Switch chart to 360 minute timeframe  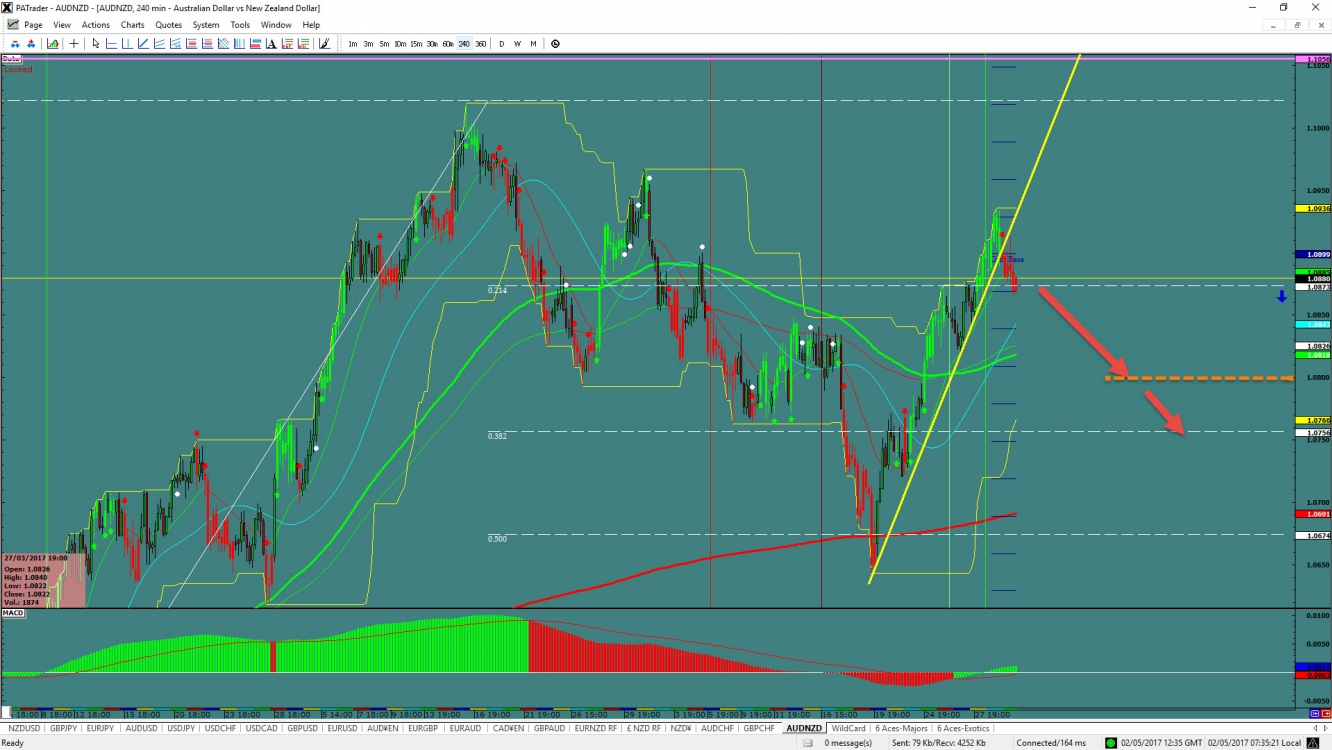481,43
